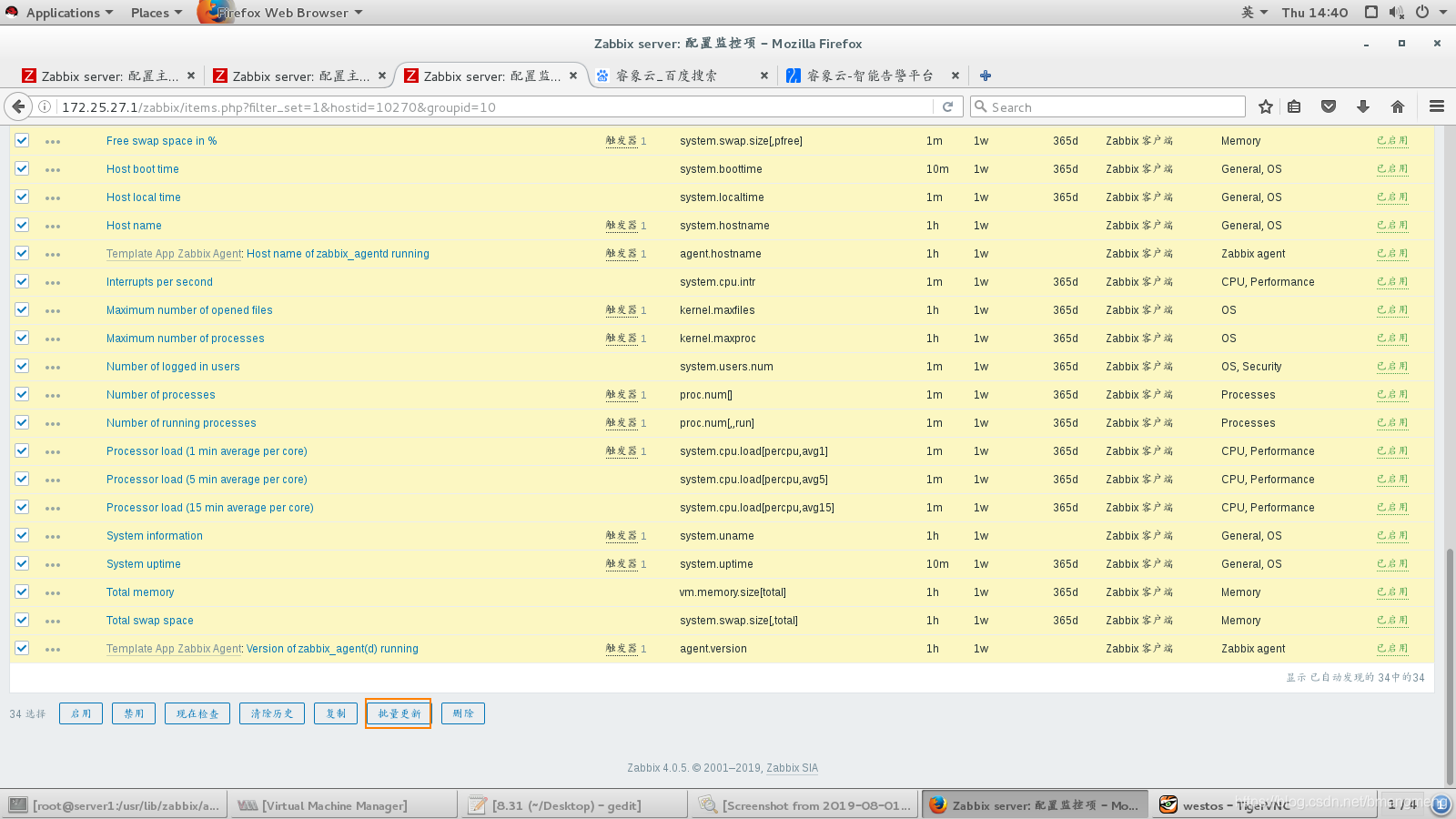Viewport: 1456px width, 819px height.
Task: Click the 删除 delete button
Action: point(463,713)
